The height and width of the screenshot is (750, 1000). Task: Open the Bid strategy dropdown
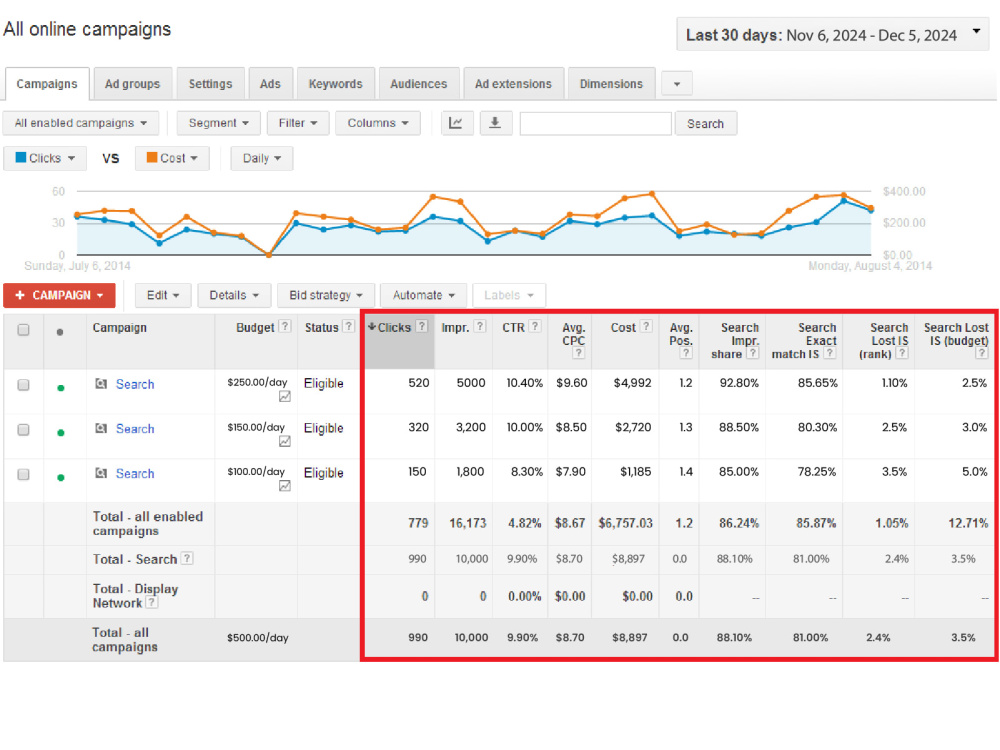326,295
